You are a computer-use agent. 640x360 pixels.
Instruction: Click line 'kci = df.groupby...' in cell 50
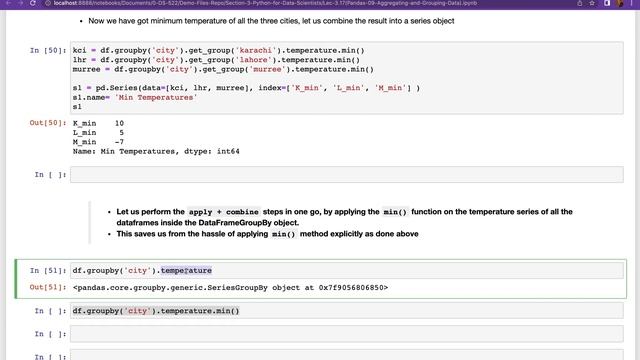218,51
